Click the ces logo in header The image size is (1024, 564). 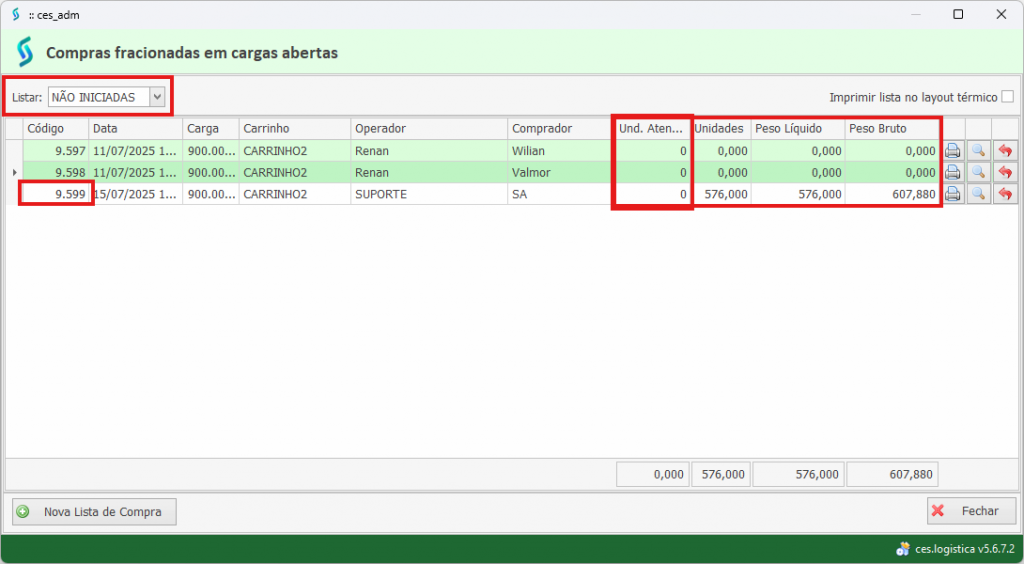pyautogui.click(x=25, y=52)
